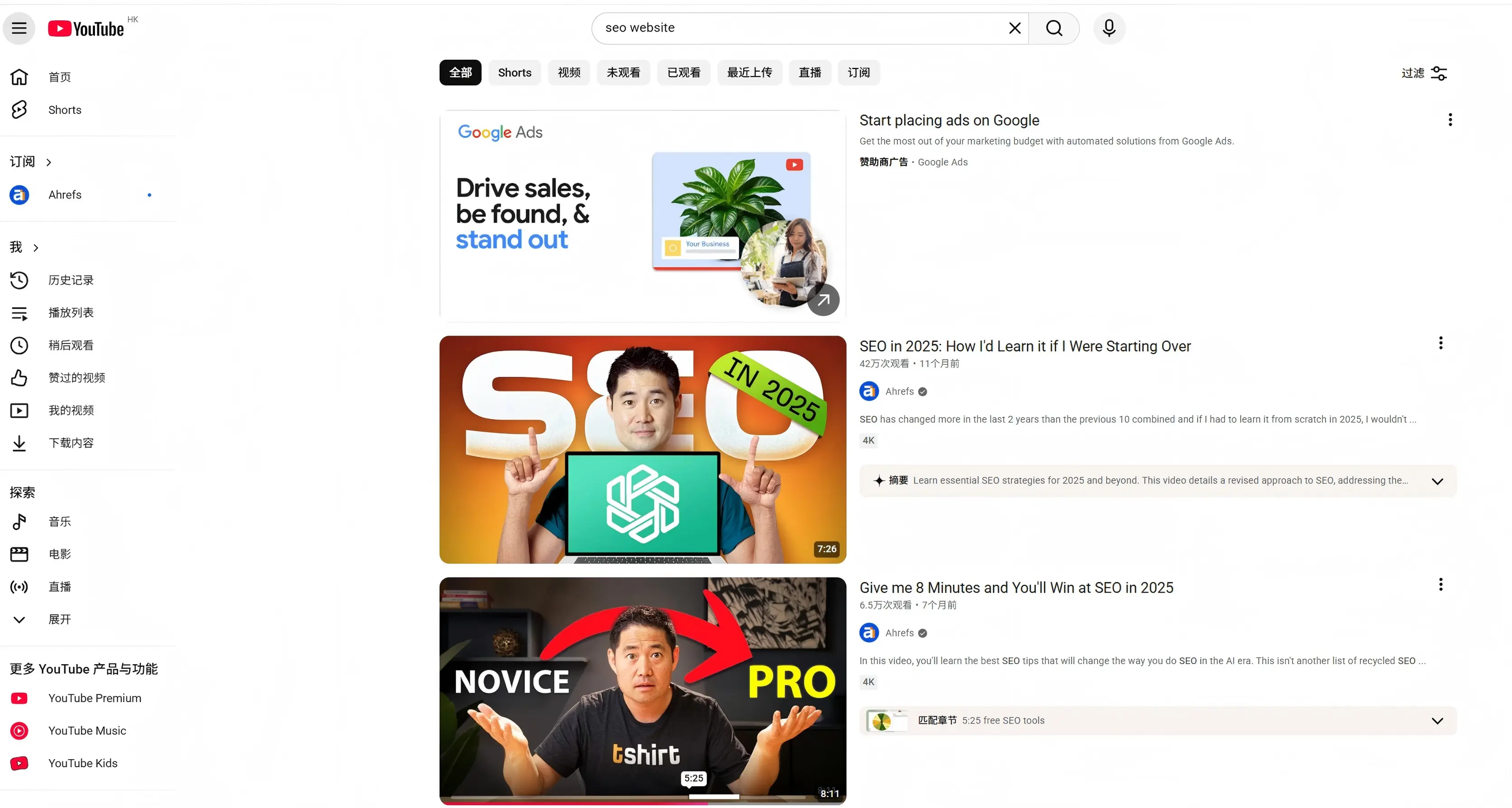Select the 未观看 filter chip
Screen dimensions: 1512x808
(623, 73)
